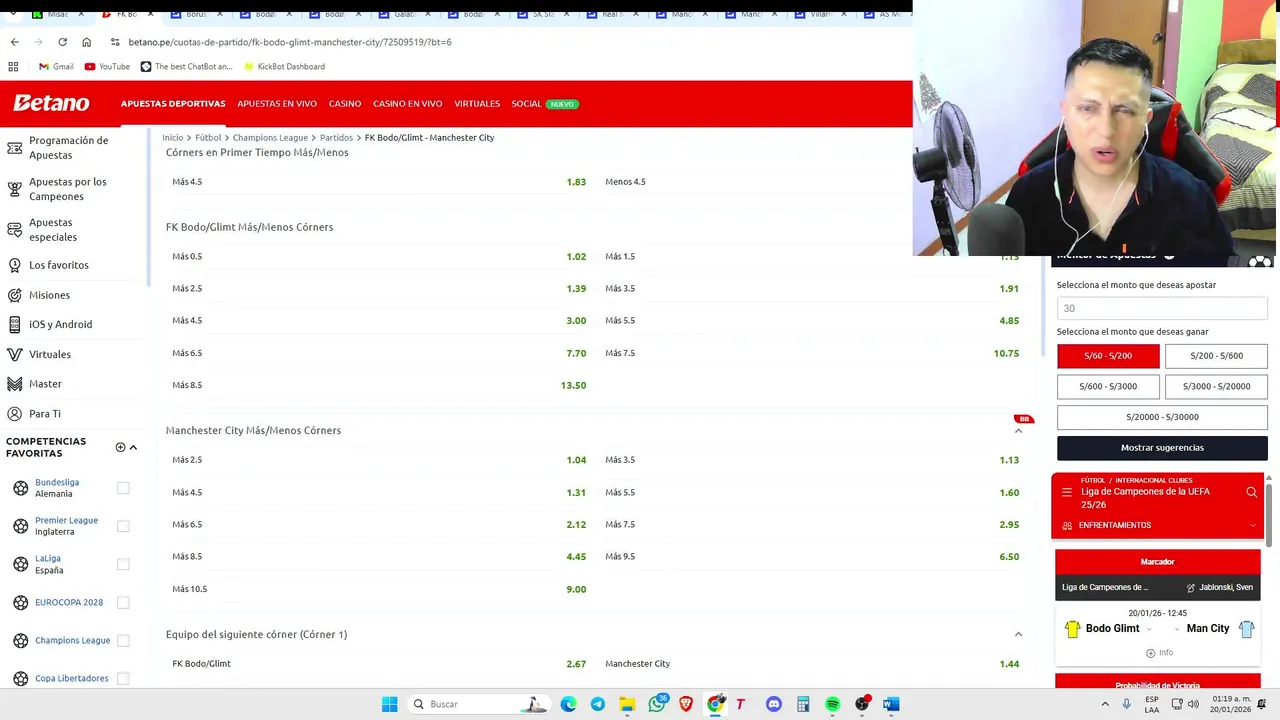Open the Virtuales tab
Image resolution: width=1280 pixels, height=720 pixels.
477,104
